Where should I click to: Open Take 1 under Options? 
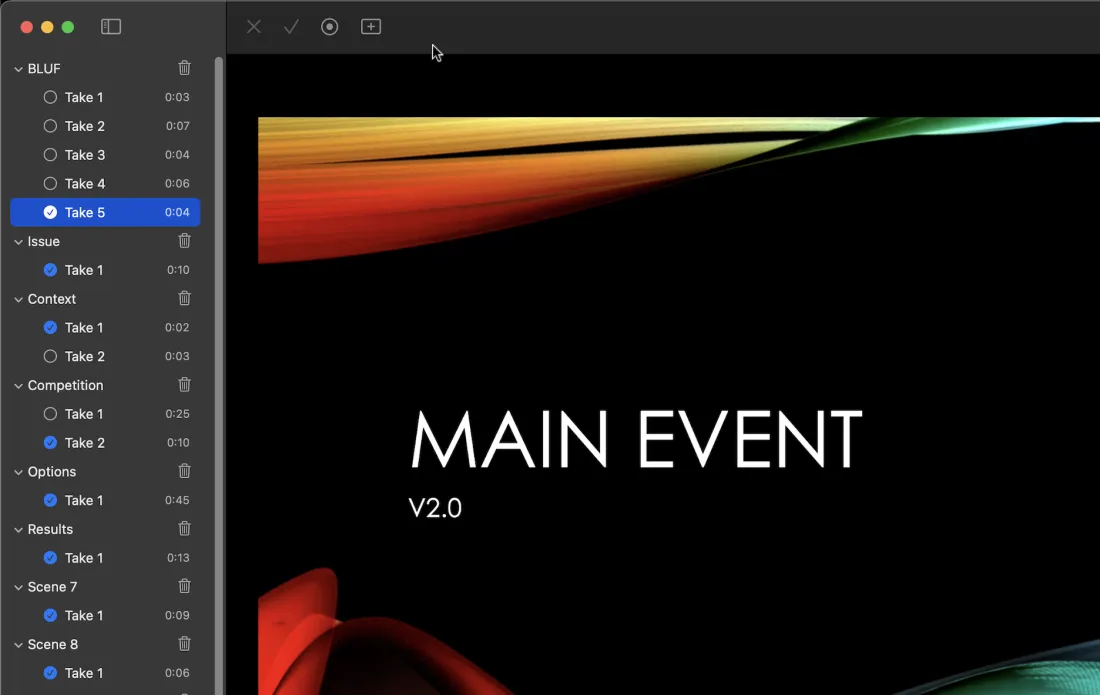coord(105,500)
